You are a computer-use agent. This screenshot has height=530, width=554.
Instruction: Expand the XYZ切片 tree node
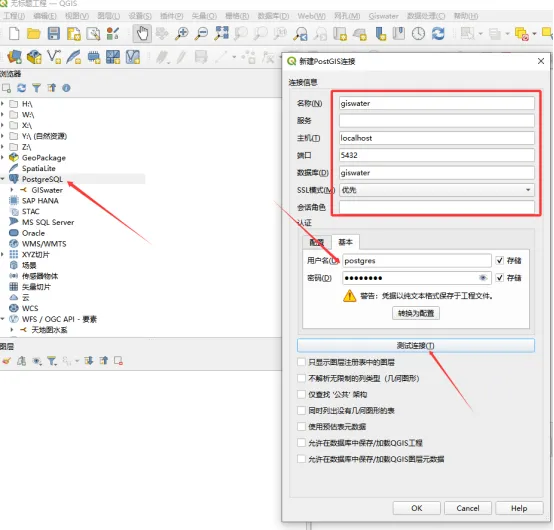coord(2,254)
